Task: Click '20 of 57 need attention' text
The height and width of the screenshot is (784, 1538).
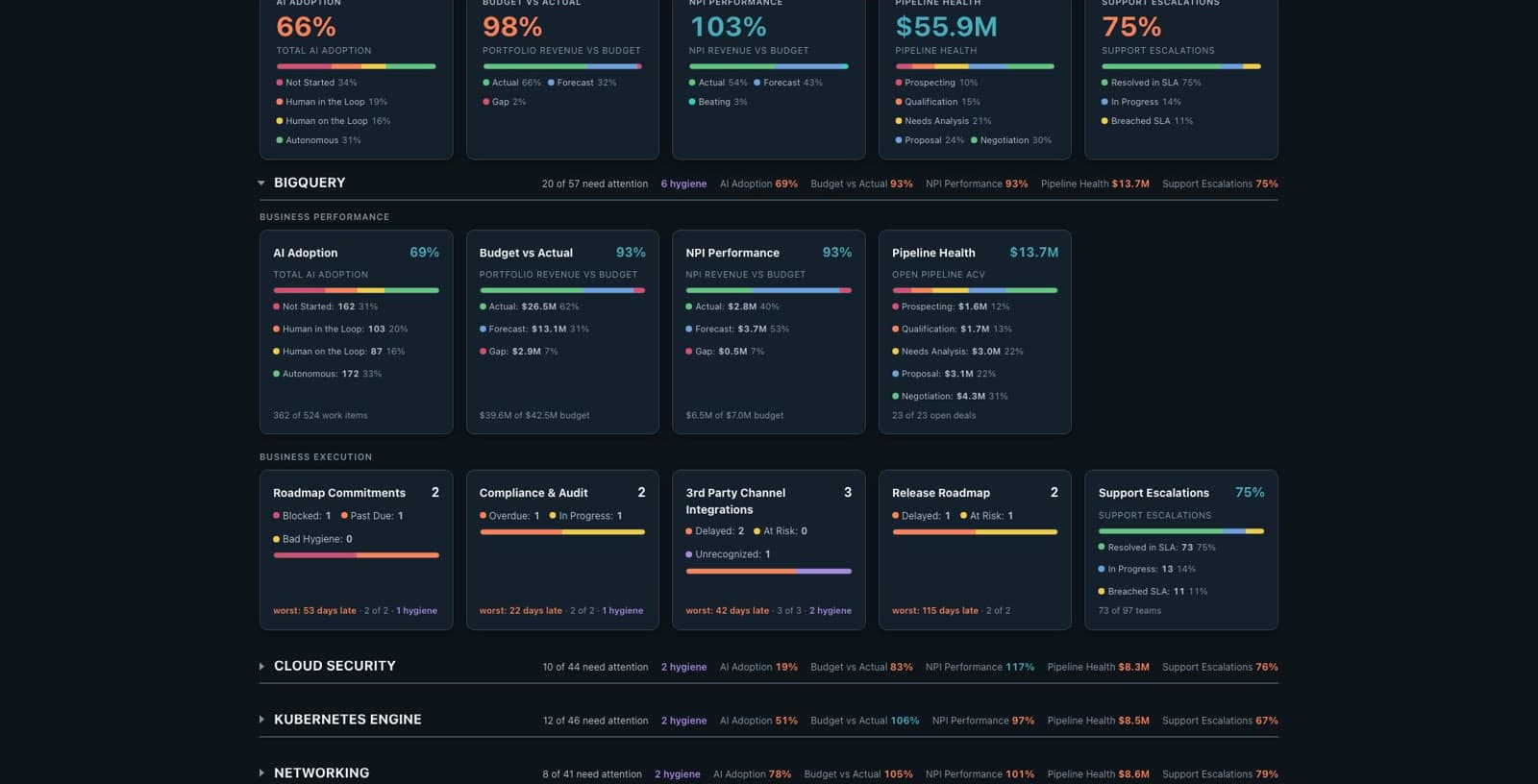Action: pyautogui.click(x=595, y=184)
